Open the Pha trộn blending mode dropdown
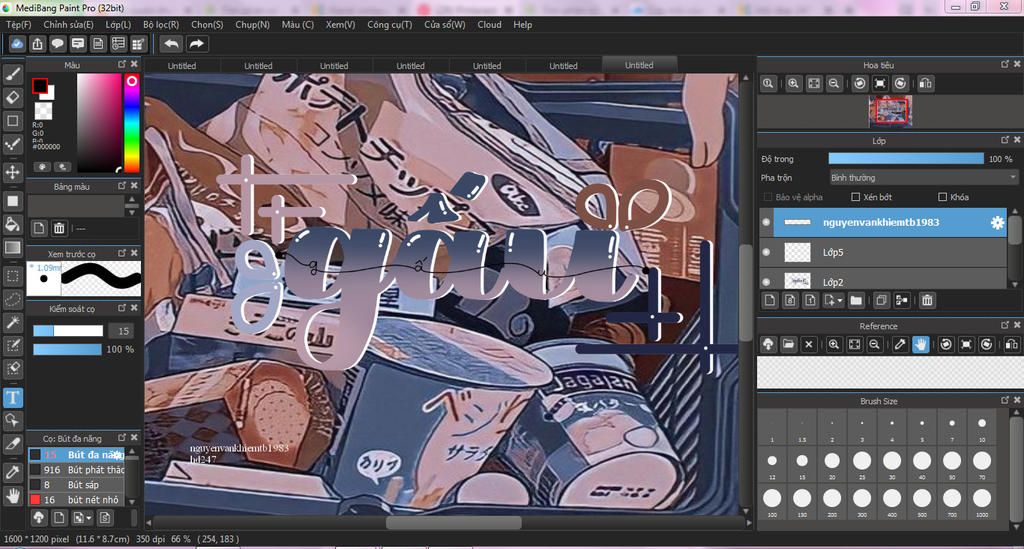This screenshot has height=549, width=1024. (923, 178)
